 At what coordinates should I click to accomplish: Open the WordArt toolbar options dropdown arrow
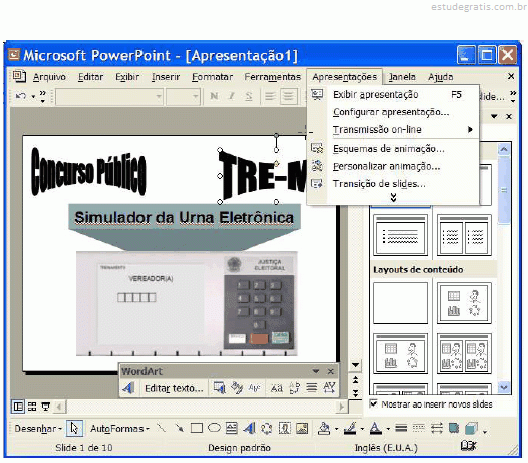(x=316, y=371)
